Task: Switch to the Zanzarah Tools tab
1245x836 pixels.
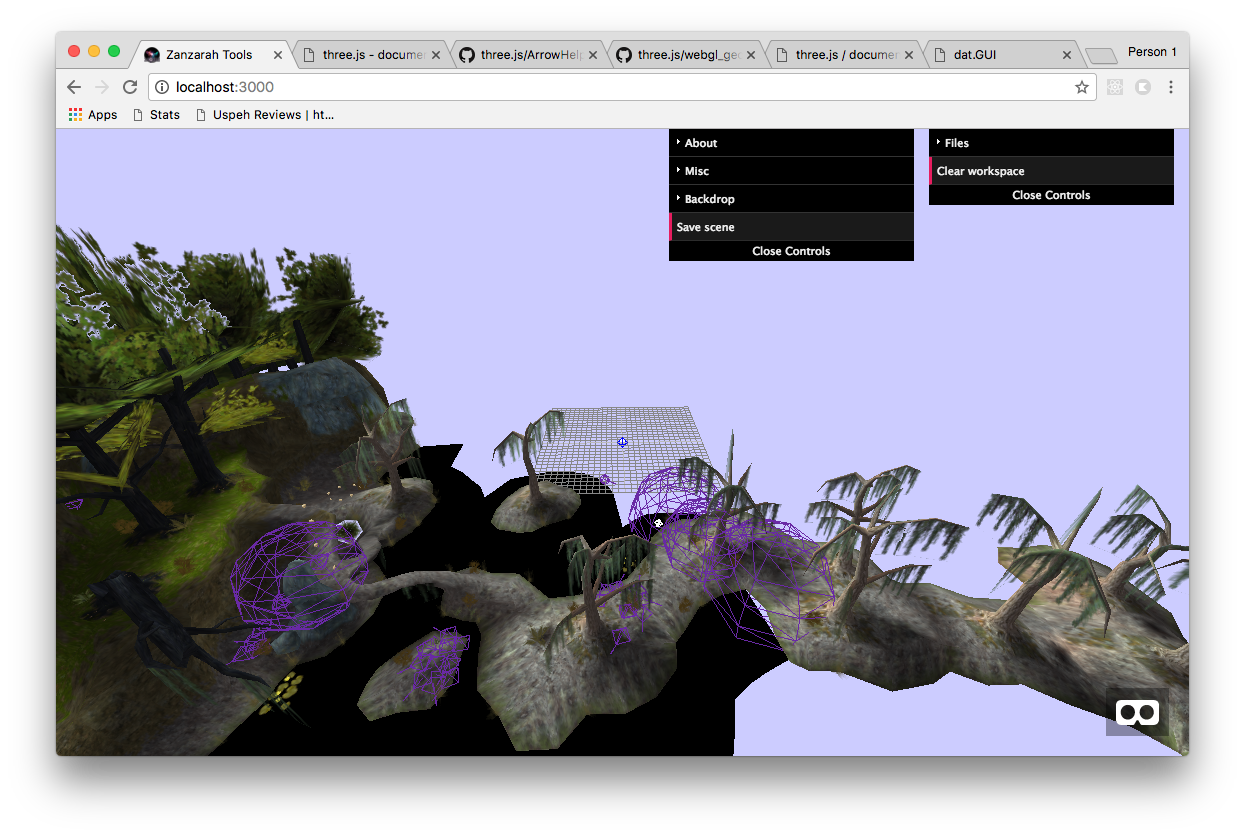Action: coord(209,55)
